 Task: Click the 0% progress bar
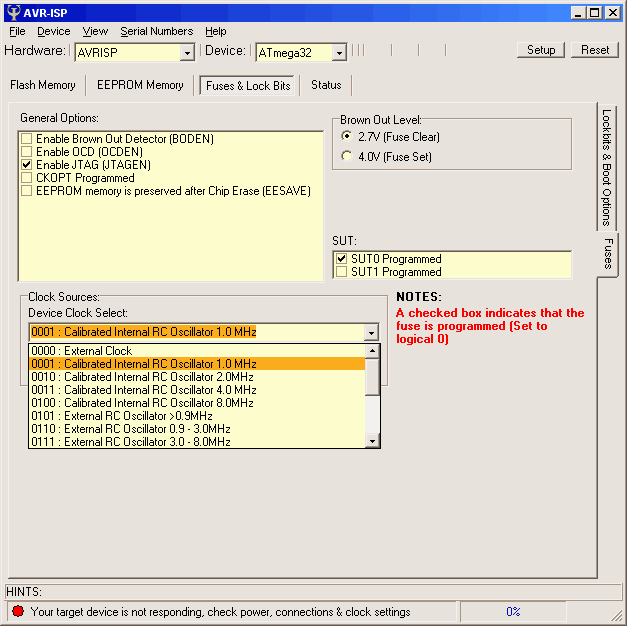tap(513, 611)
